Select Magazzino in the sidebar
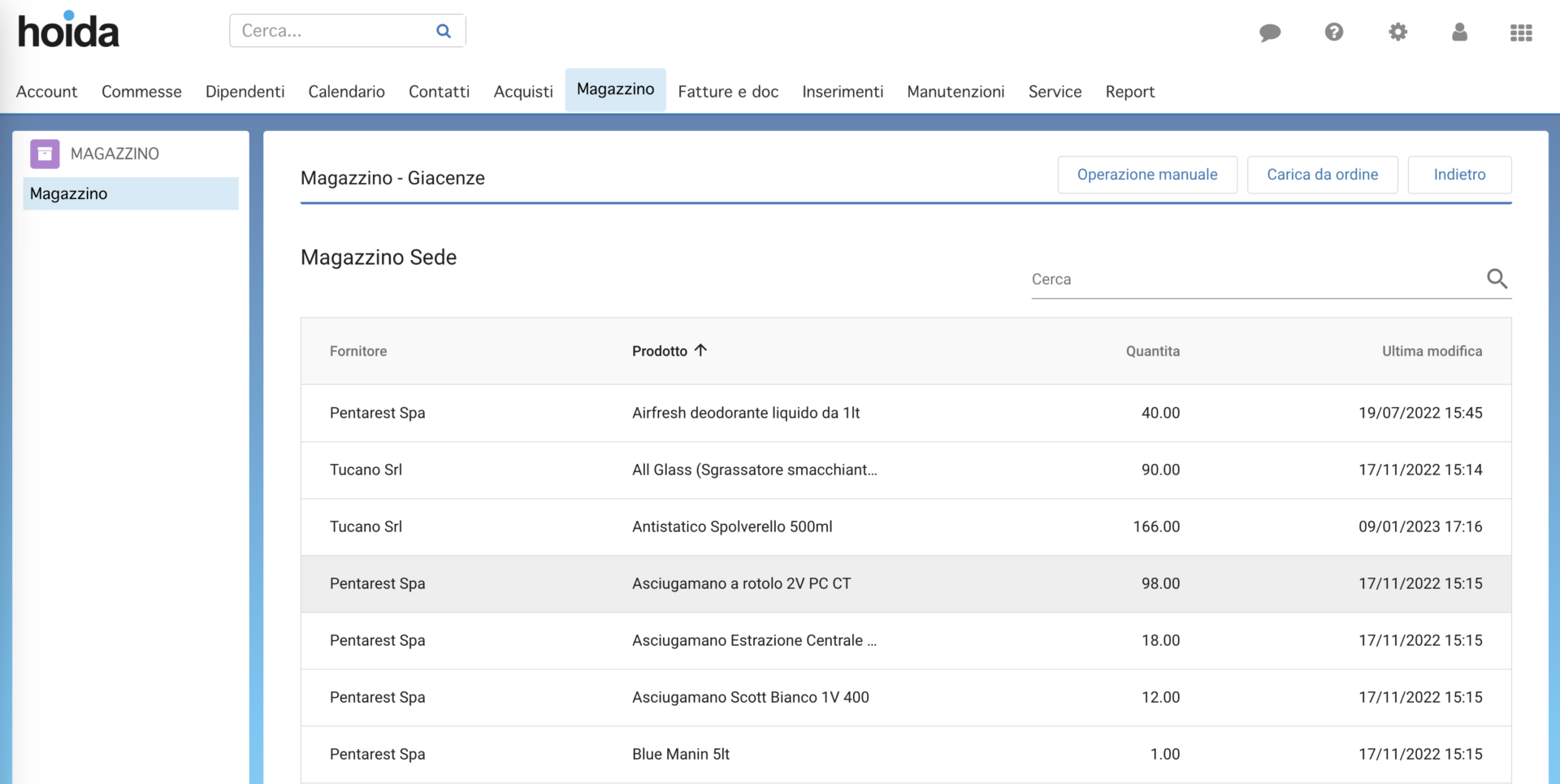 click(131, 193)
